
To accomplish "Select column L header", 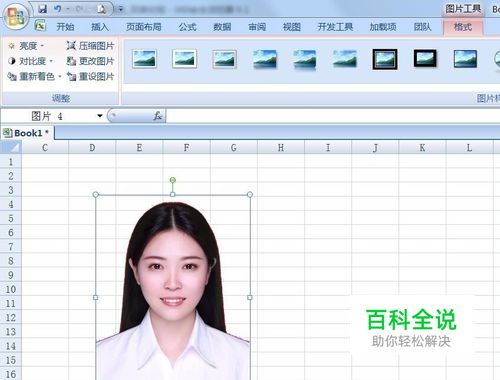I will click(x=469, y=147).
